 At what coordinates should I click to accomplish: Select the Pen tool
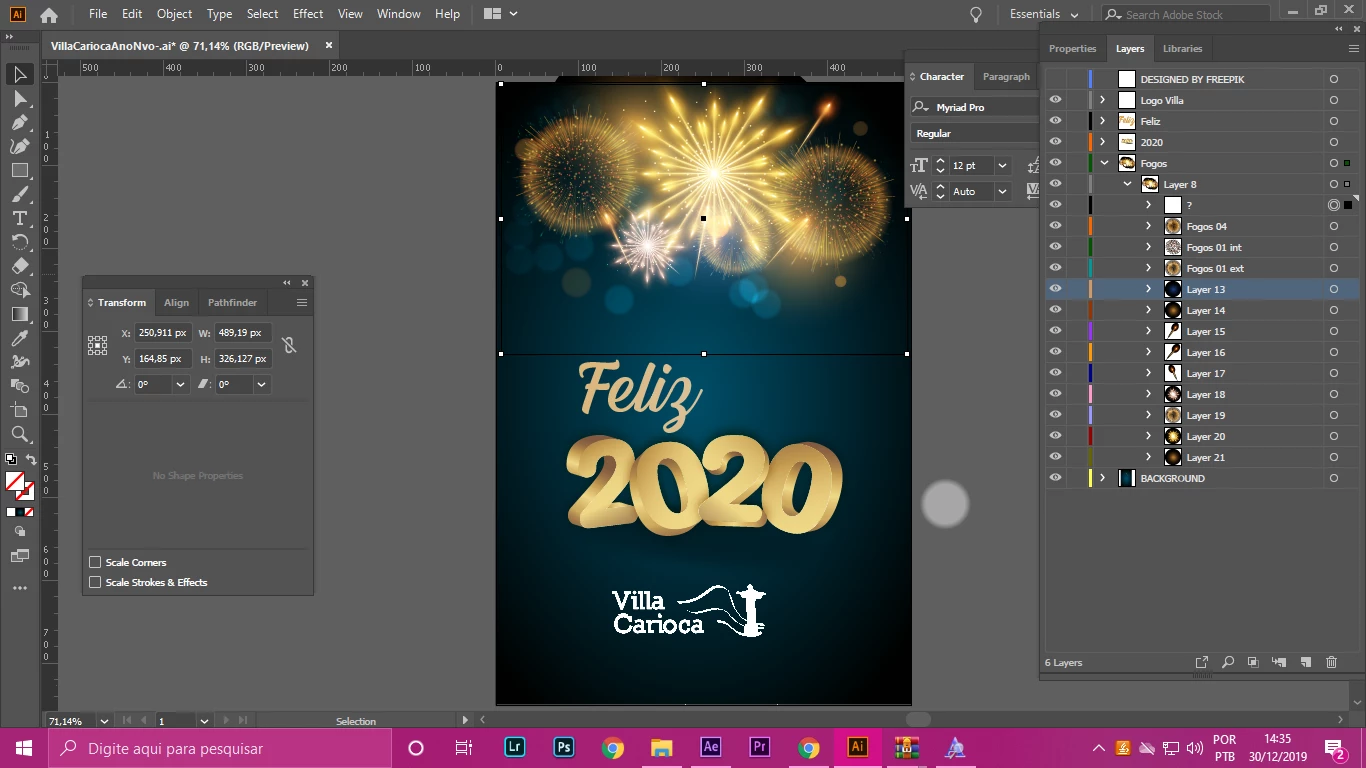coord(19,122)
